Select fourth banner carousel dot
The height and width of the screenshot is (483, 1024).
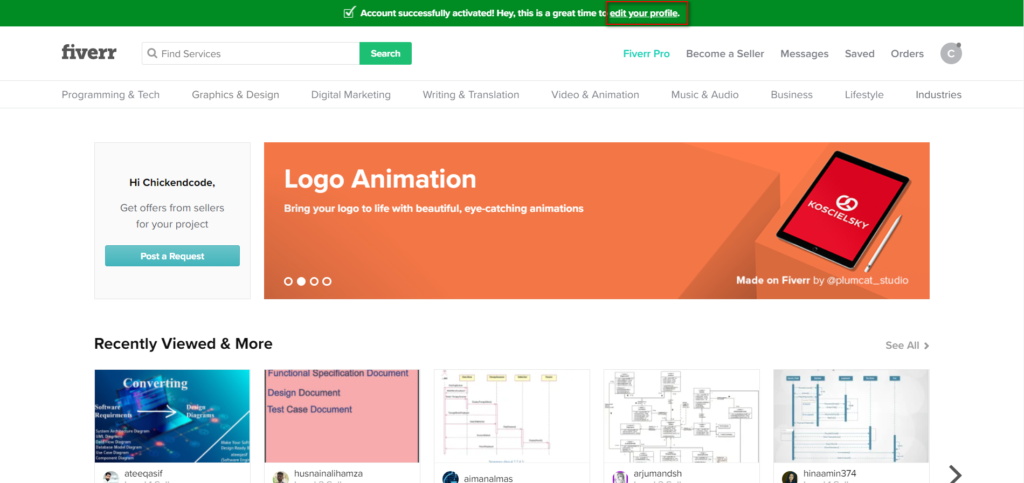coord(327,281)
